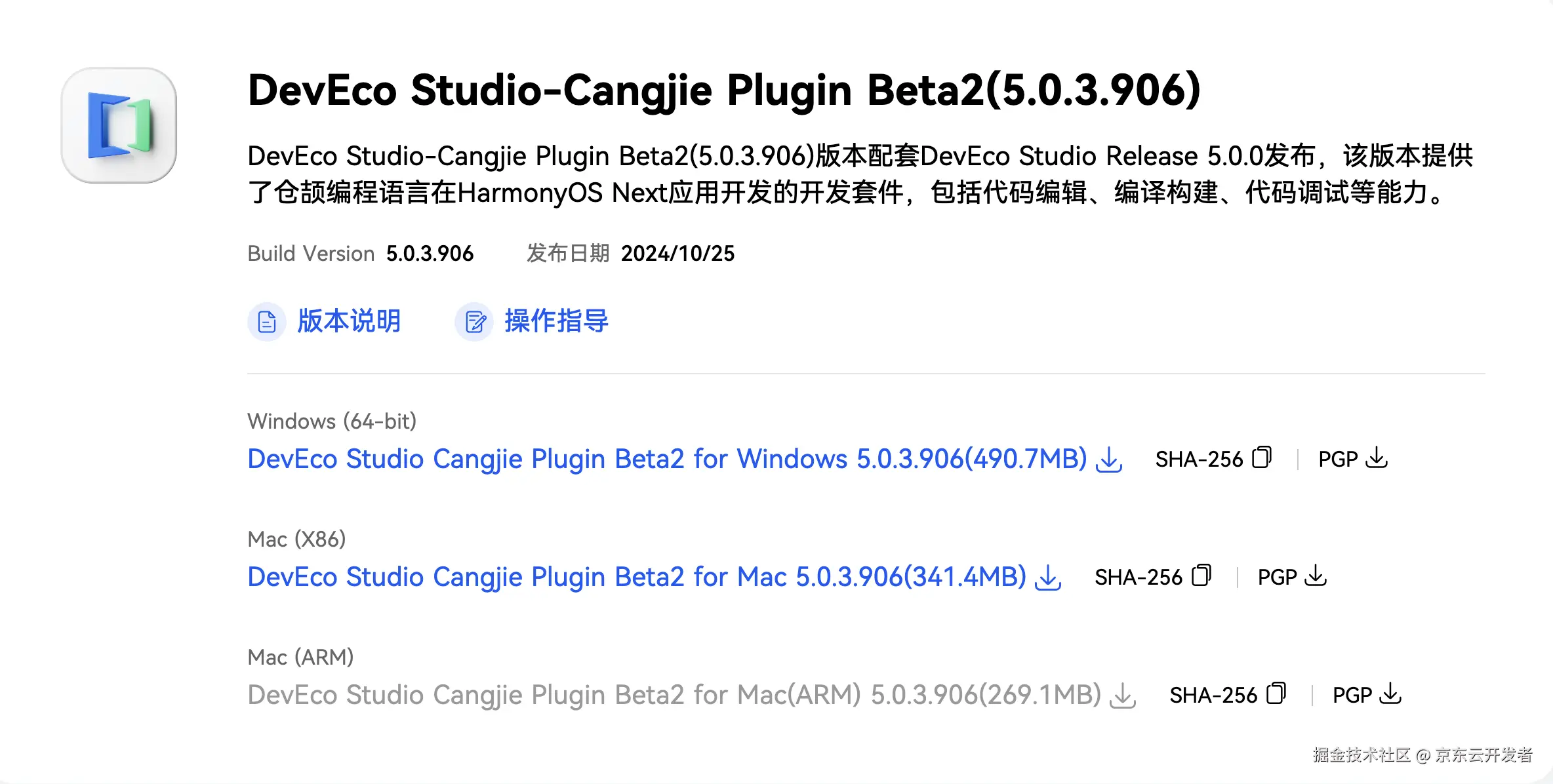Click the 操作指导 edit-note icon
This screenshot has width=1553, height=784.
[x=474, y=322]
